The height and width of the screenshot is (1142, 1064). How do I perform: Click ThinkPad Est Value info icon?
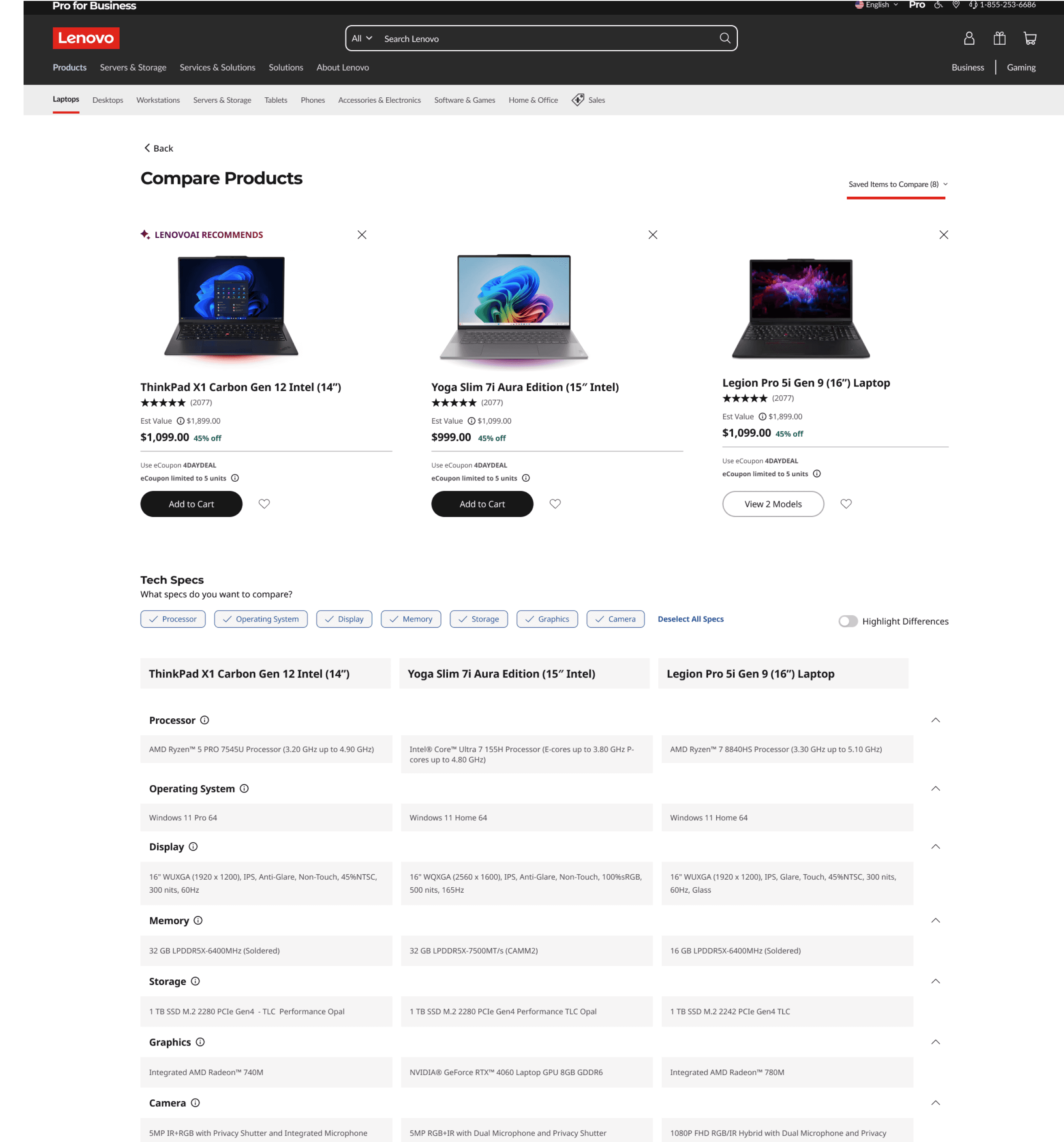click(180, 421)
